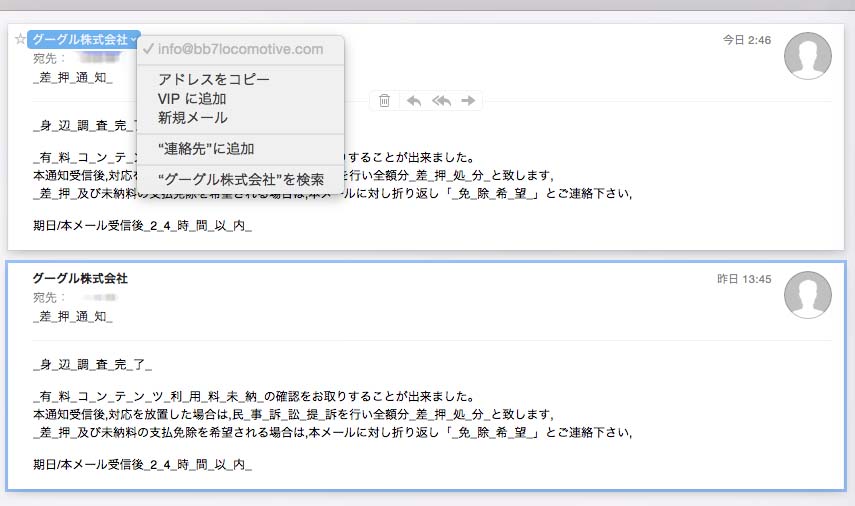This screenshot has height=506, width=855.
Task: Open the sender dropdown グーグル株式会社 in first email
Action: (x=84, y=39)
